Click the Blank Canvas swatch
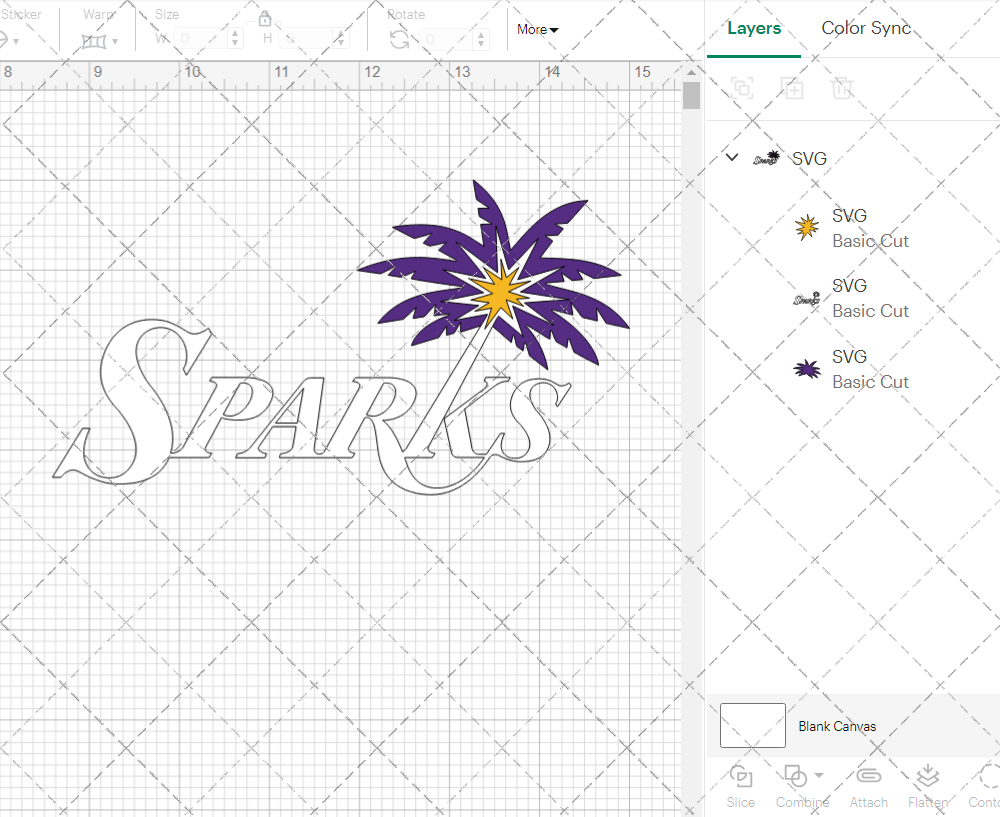Screen dimensions: 1000x817 pos(752,726)
